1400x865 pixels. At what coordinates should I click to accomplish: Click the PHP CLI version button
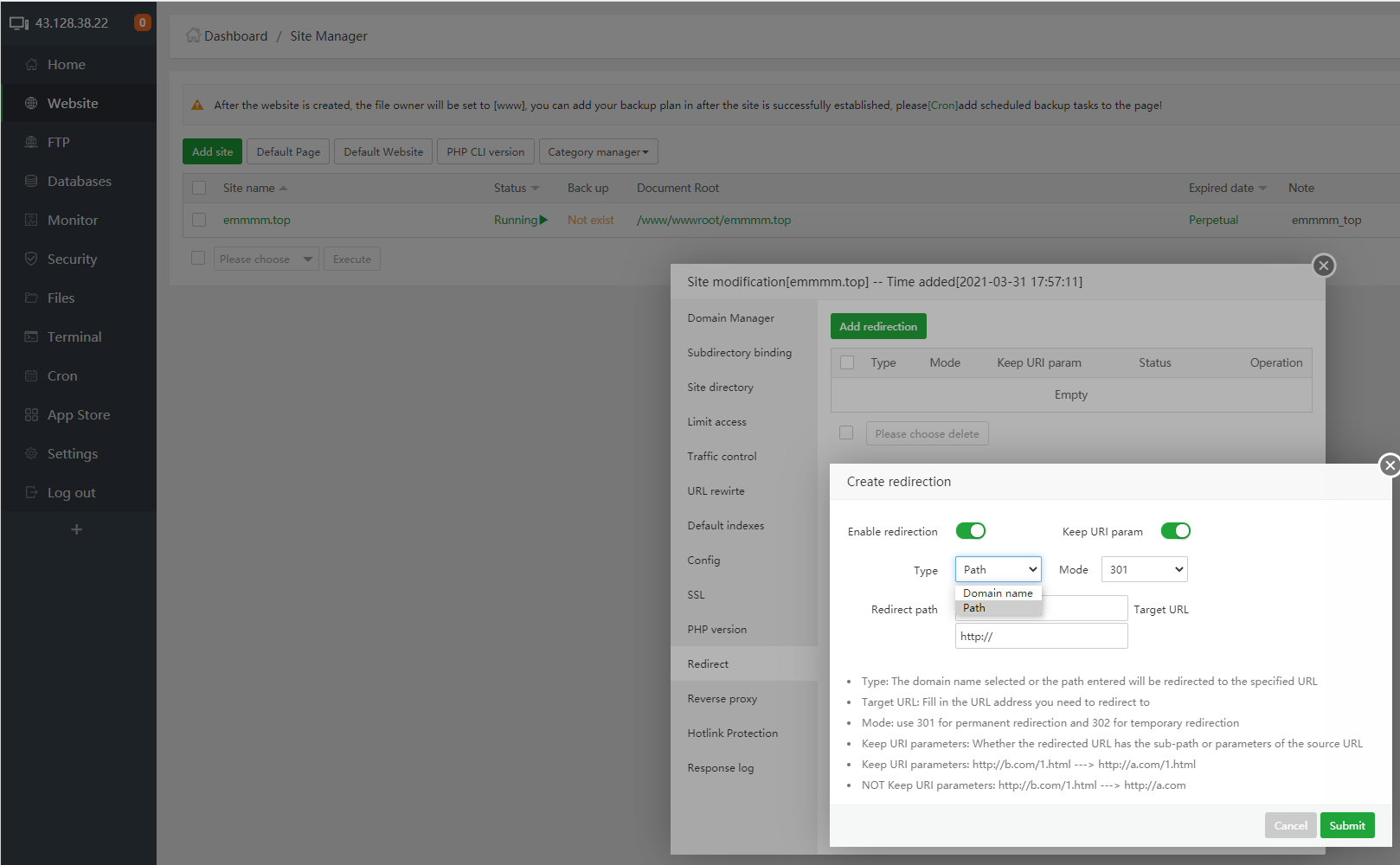pyautogui.click(x=485, y=151)
